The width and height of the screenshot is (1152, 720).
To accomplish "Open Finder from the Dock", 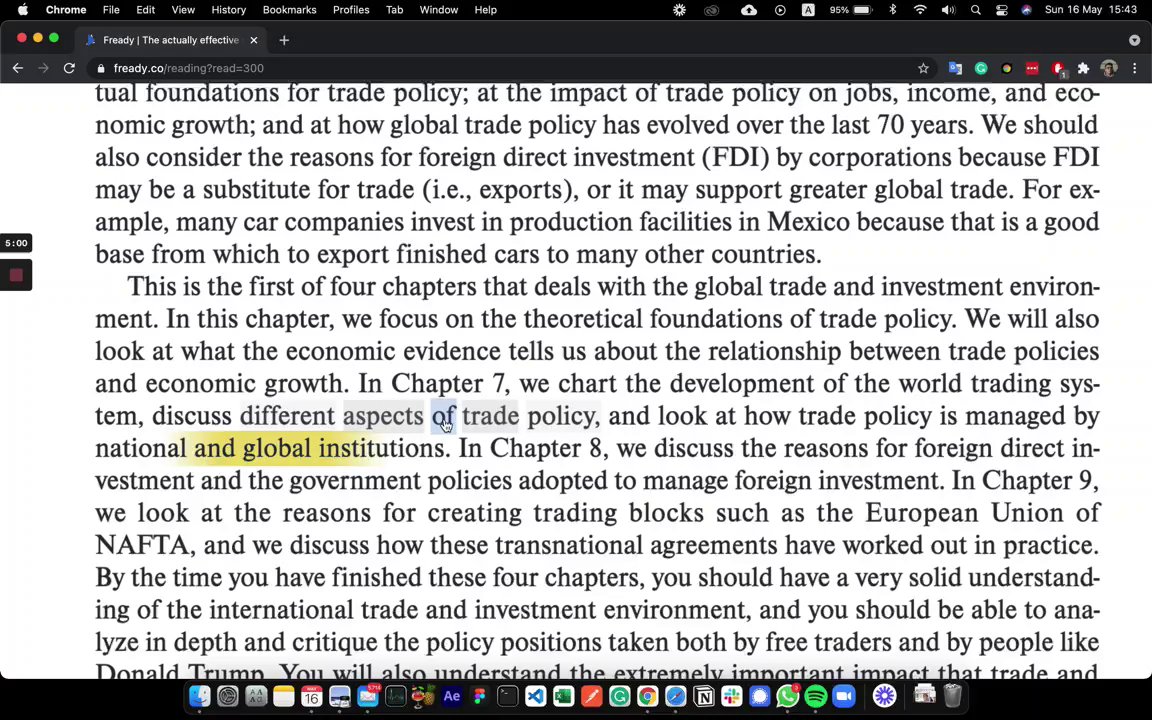I will 199,696.
